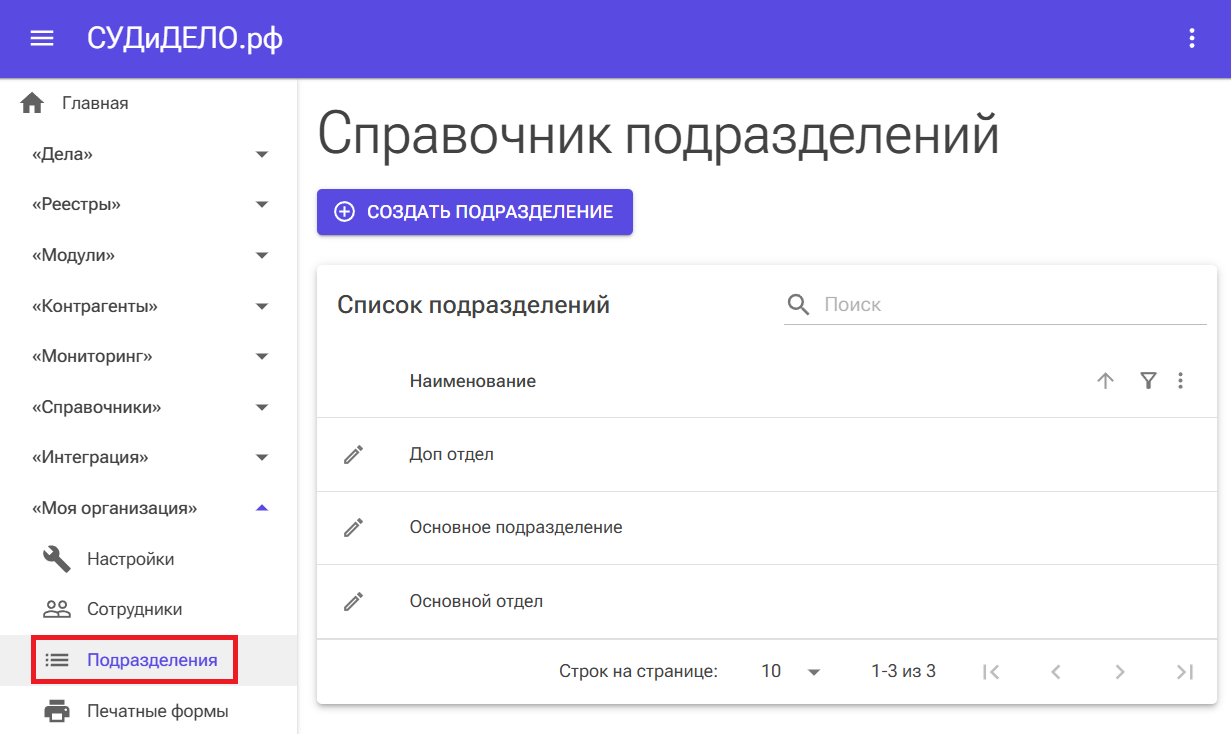This screenshot has height=734, width=1231.
Task: Open the kebab menu in the top bar
Action: pyautogui.click(x=1191, y=38)
